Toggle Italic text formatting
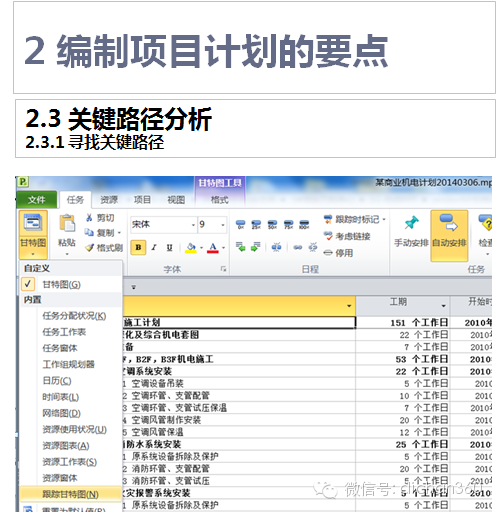The image size is (497, 513). (154, 247)
